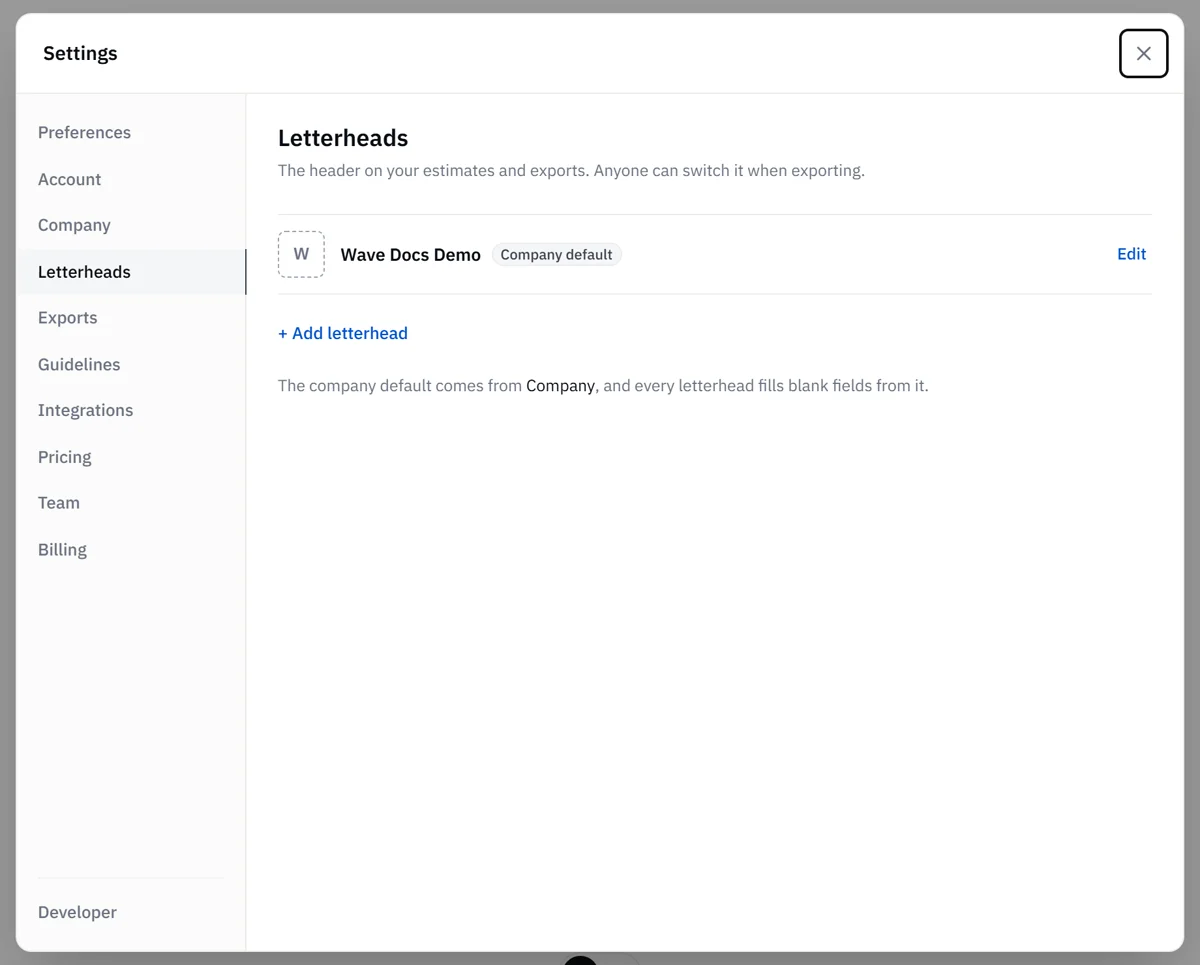Click the Letterheads heading

tap(343, 138)
